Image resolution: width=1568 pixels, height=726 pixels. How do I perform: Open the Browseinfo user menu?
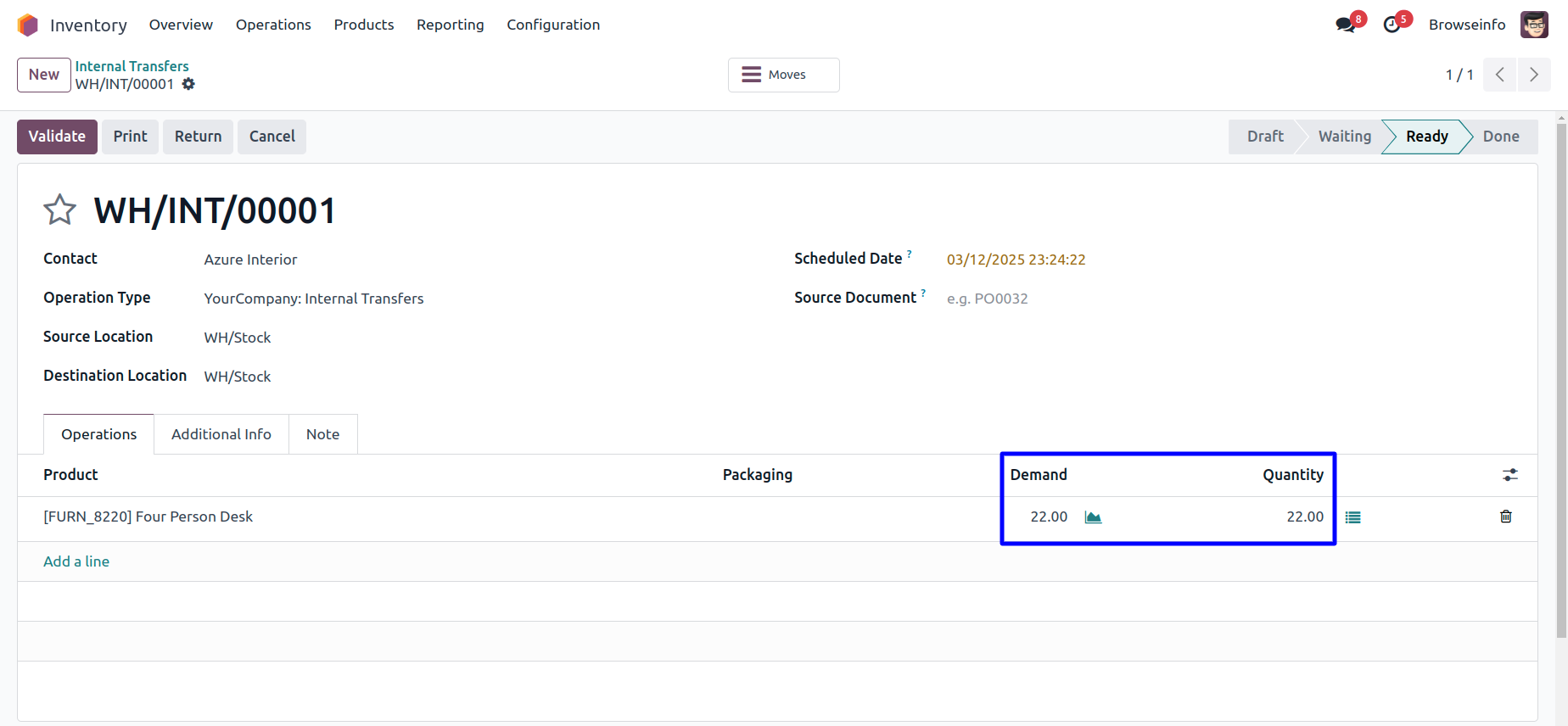pyautogui.click(x=1487, y=25)
